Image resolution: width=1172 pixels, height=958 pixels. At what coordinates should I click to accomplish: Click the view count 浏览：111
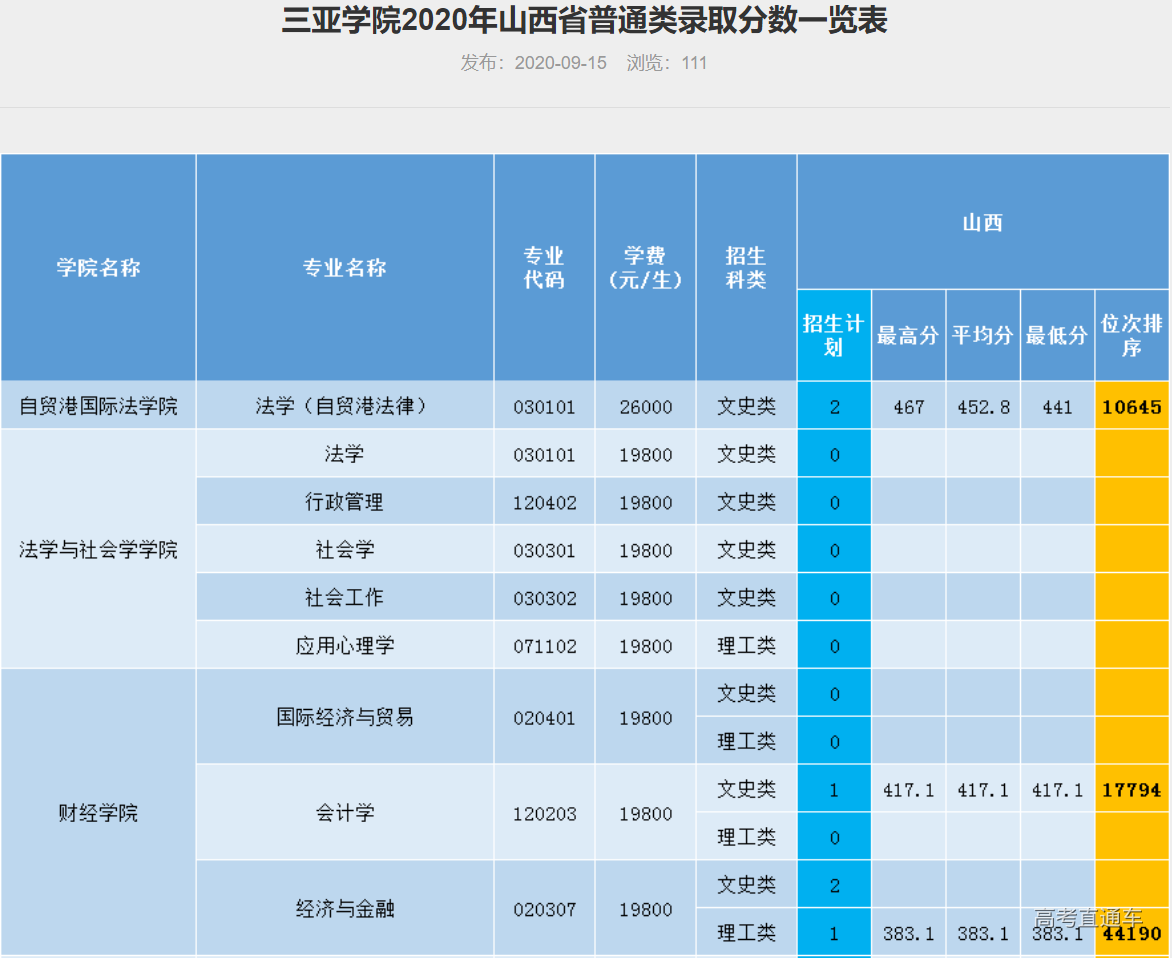[667, 63]
